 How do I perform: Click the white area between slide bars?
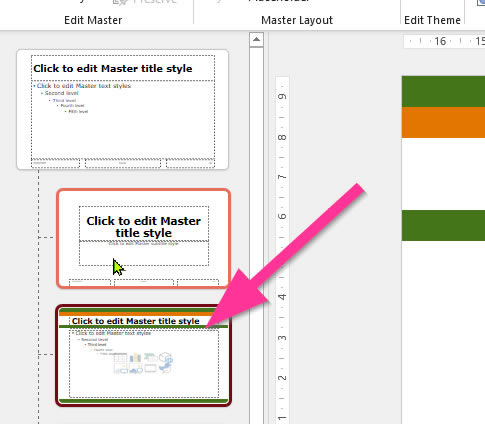click(x=443, y=174)
